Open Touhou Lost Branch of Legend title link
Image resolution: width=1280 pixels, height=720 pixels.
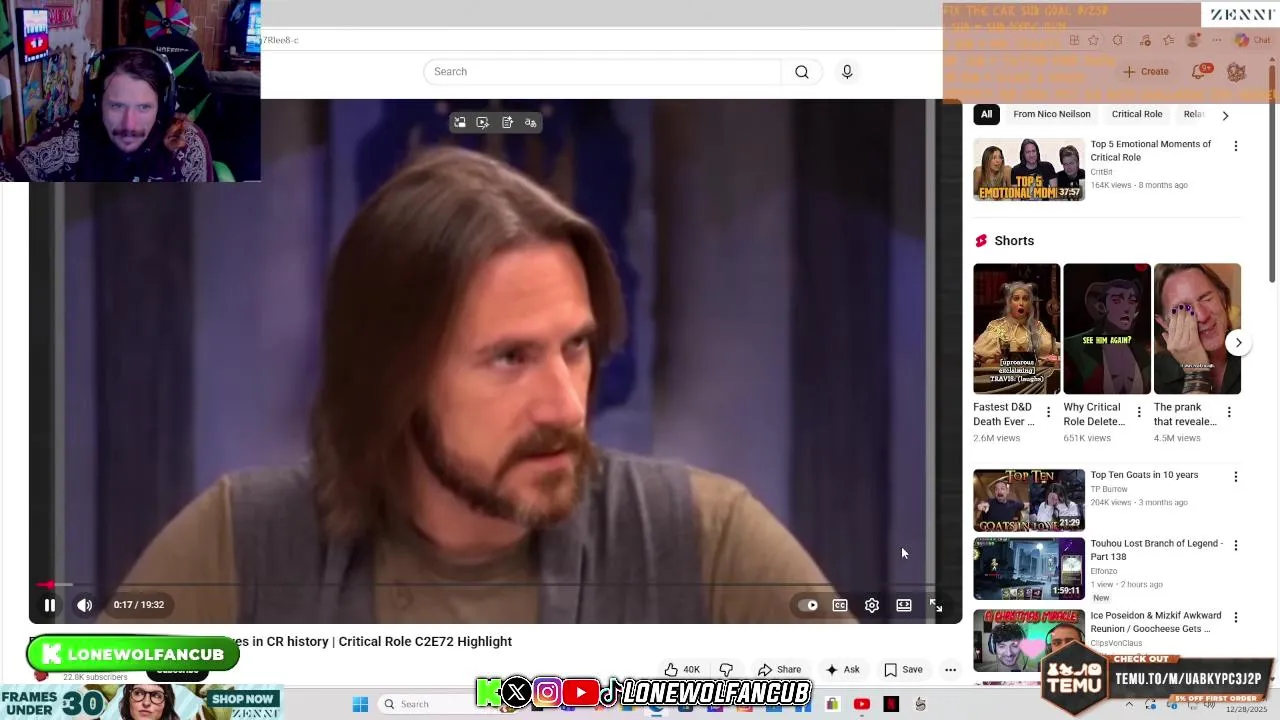point(1156,550)
